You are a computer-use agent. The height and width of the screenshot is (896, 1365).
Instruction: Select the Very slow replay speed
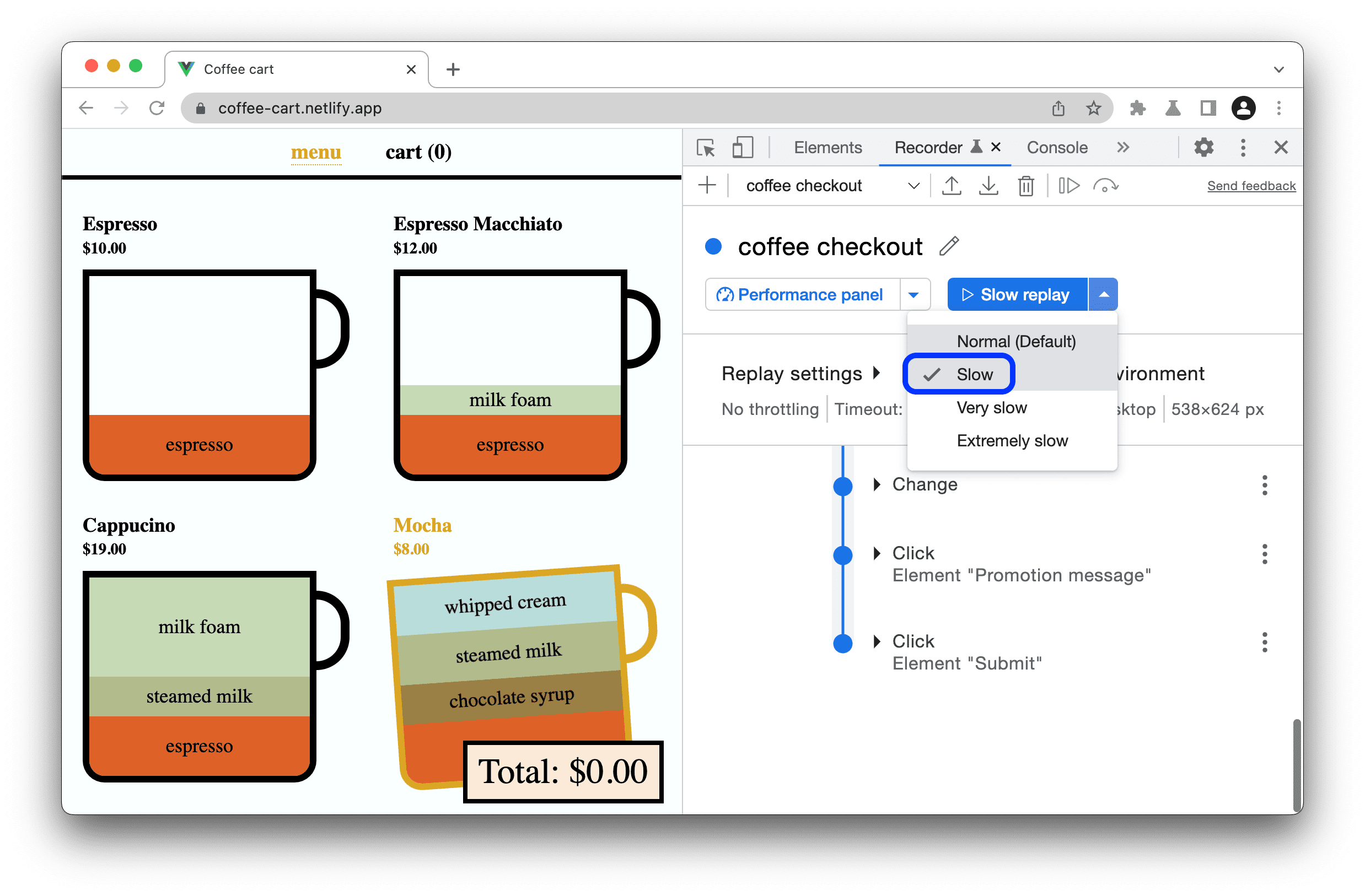[993, 406]
